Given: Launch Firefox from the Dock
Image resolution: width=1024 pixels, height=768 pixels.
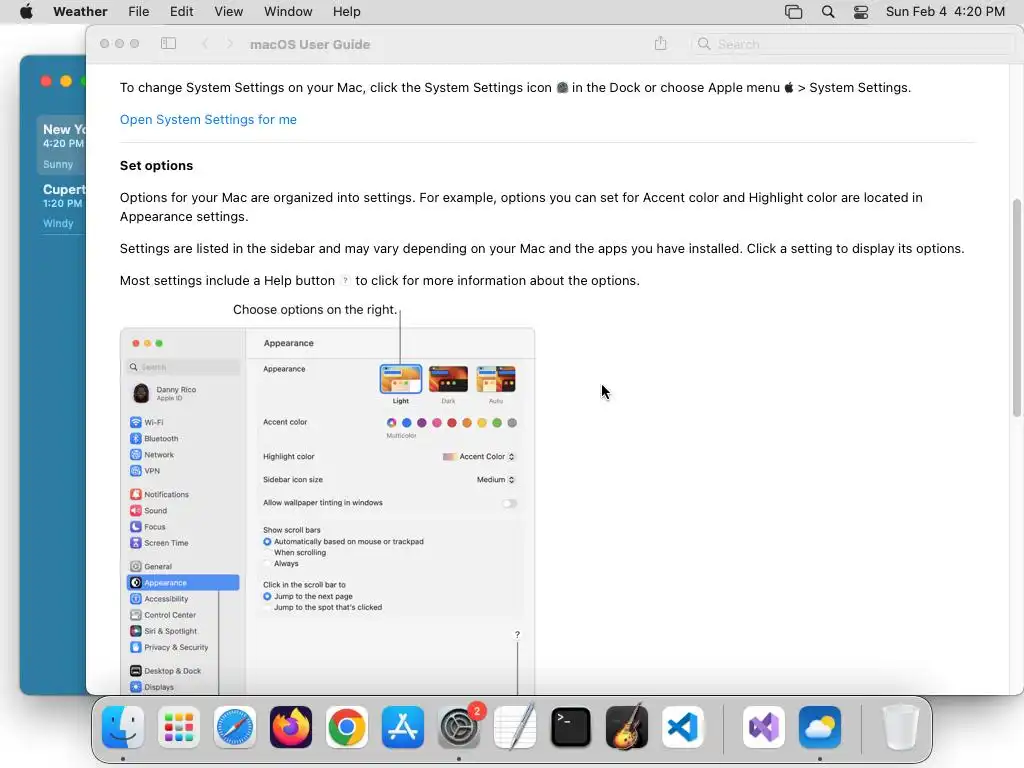Looking at the screenshot, I should [x=291, y=727].
